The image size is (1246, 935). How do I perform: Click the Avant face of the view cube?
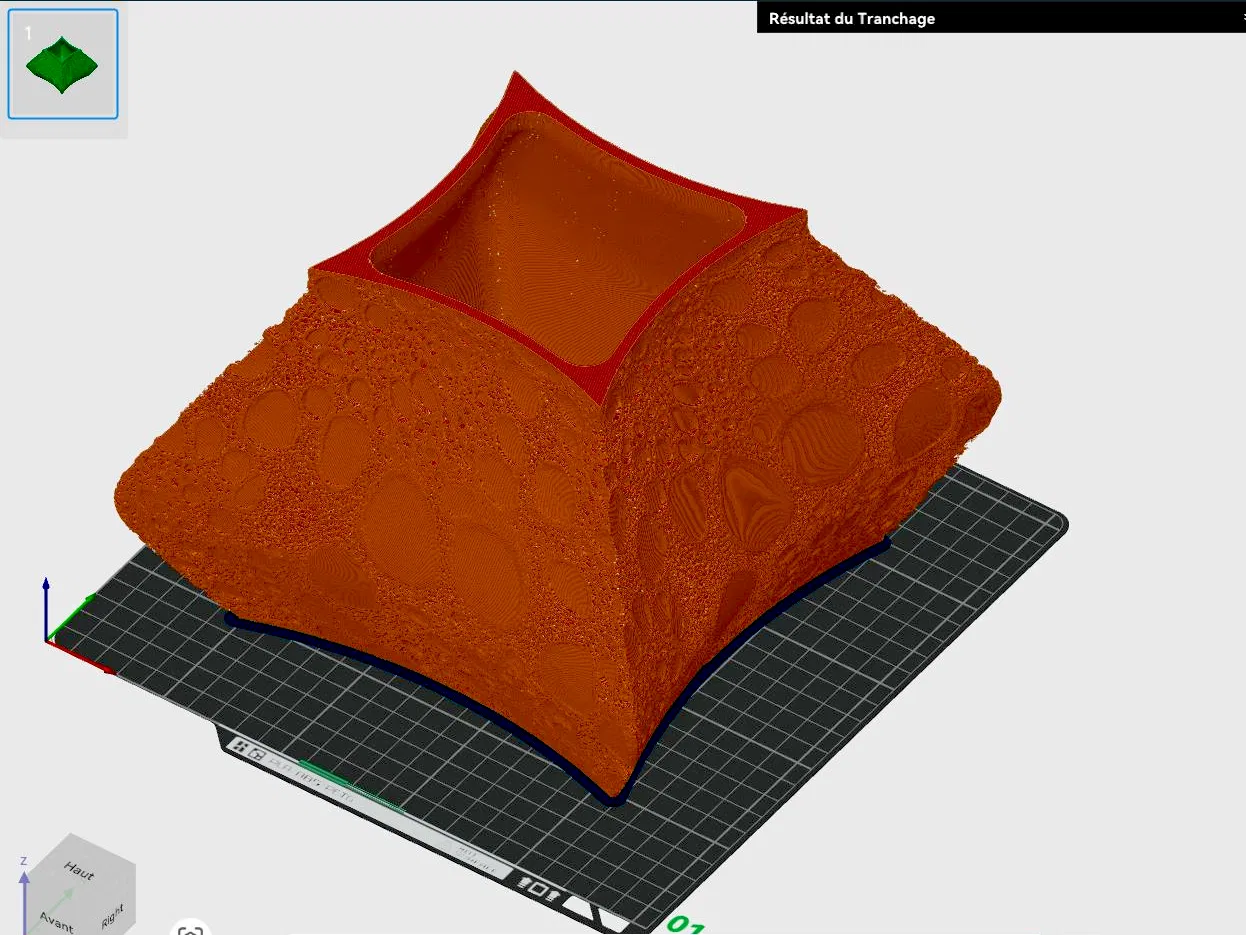(55, 921)
